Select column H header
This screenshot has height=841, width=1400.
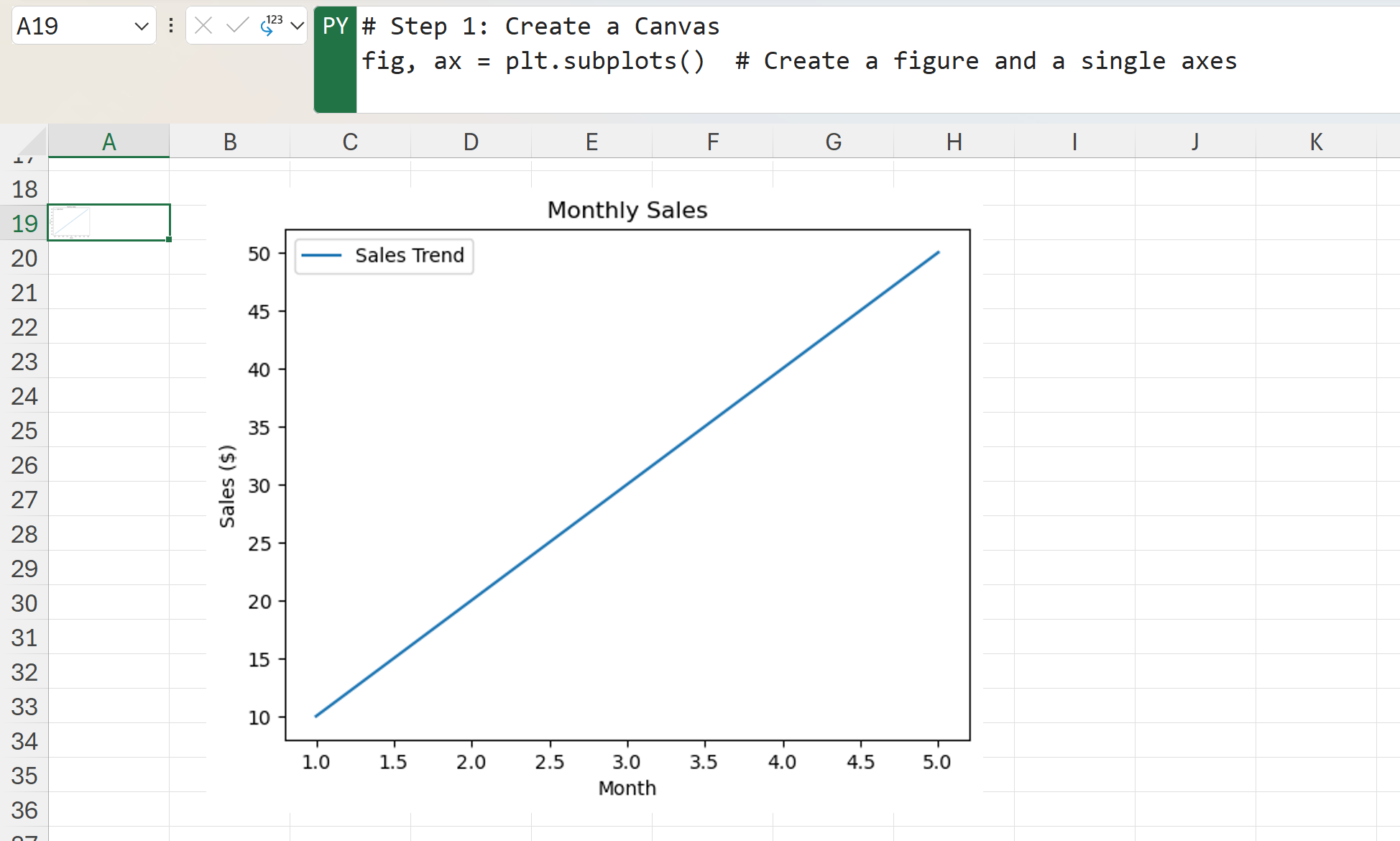954,142
